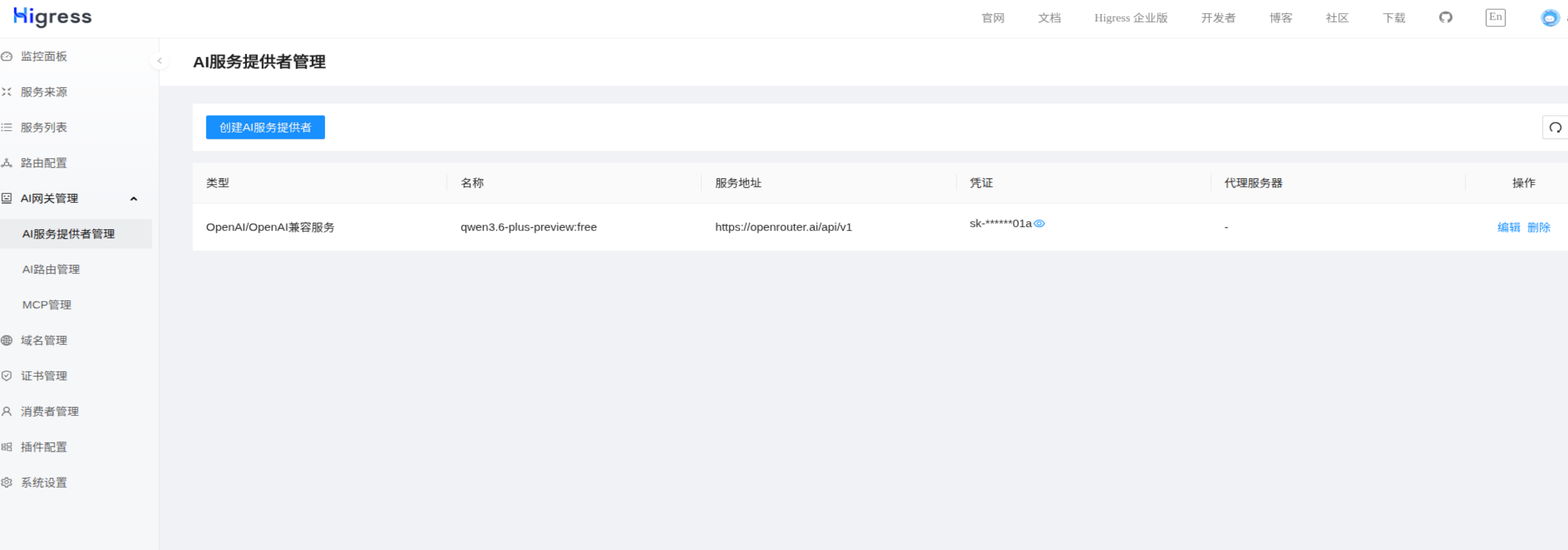
Task: Select AI路由管理 submenu item
Action: pos(51,269)
